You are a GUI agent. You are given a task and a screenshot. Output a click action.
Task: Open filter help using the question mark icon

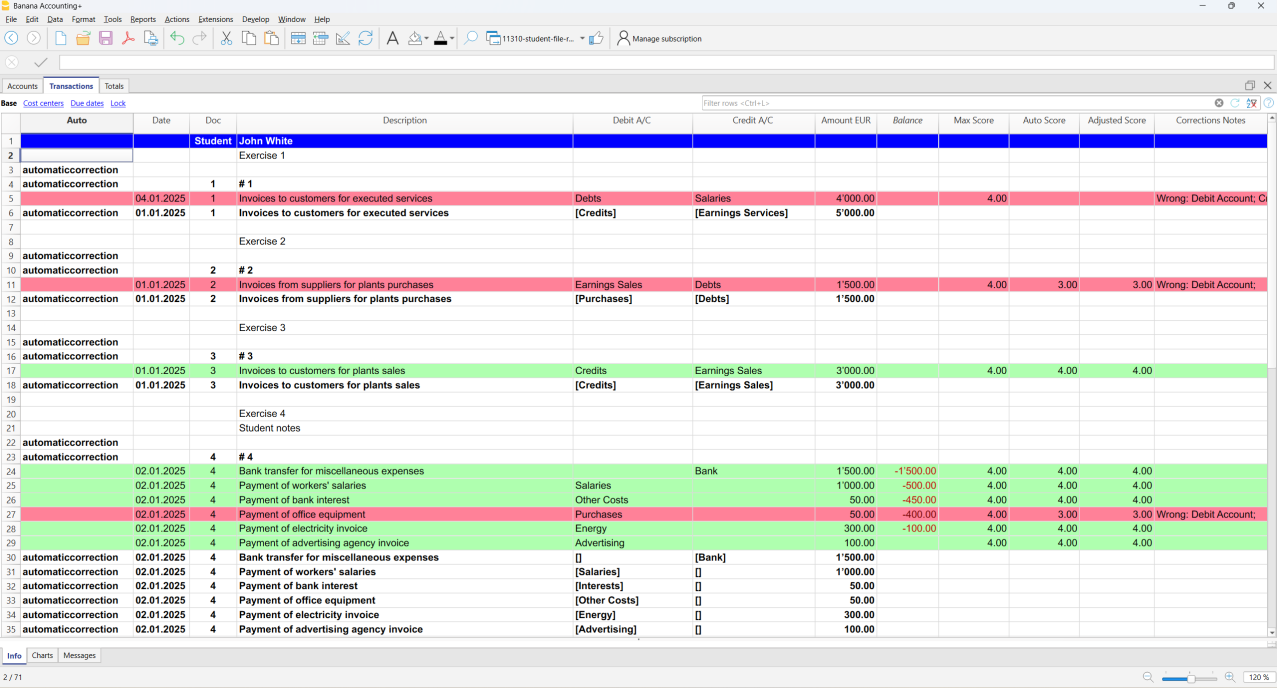1268,103
